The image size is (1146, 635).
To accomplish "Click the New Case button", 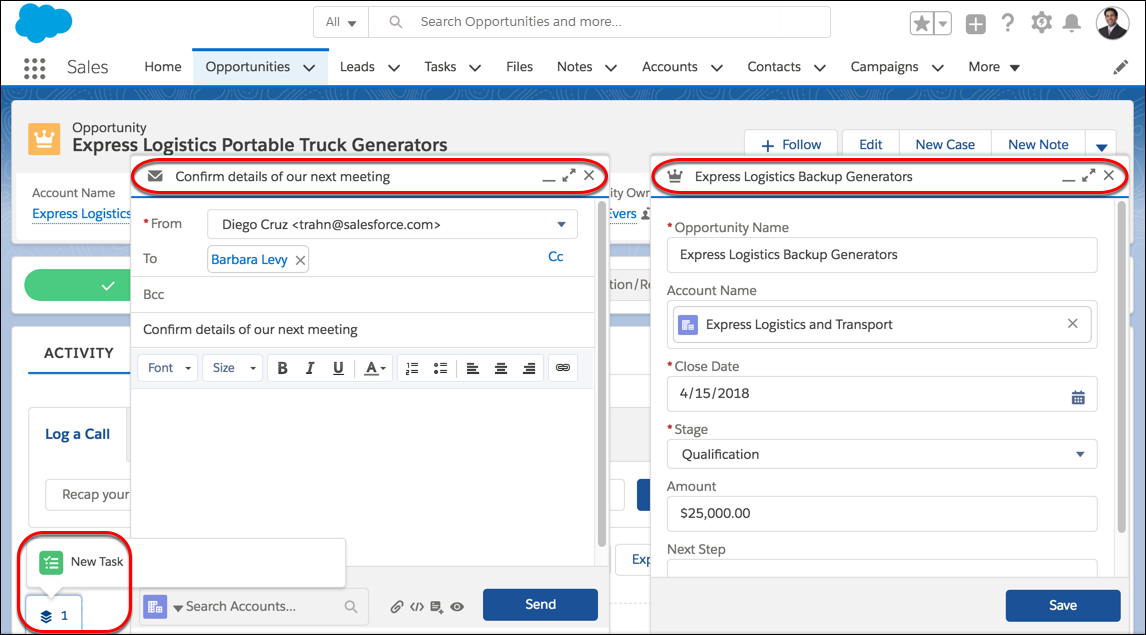I will (x=945, y=145).
